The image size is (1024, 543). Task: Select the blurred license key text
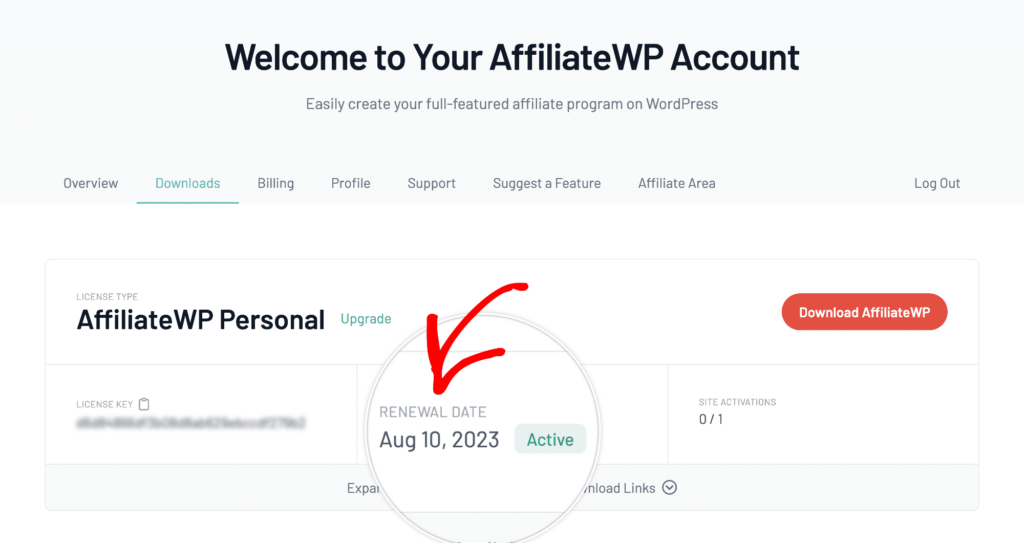click(191, 423)
